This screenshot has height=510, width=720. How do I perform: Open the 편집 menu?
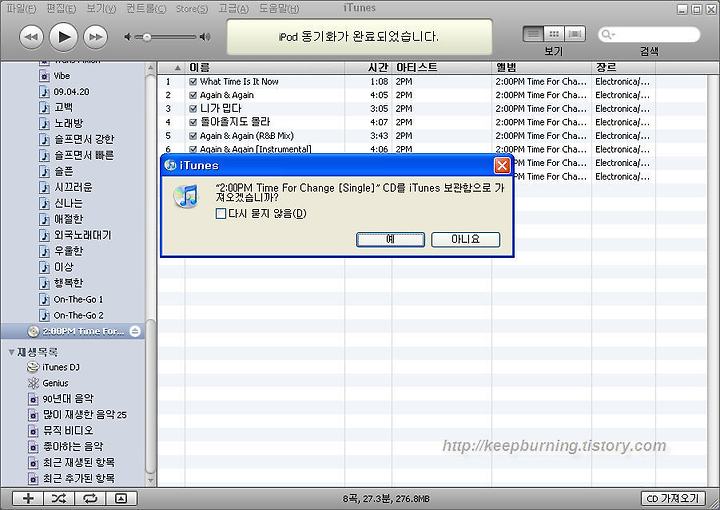(x=61, y=8)
